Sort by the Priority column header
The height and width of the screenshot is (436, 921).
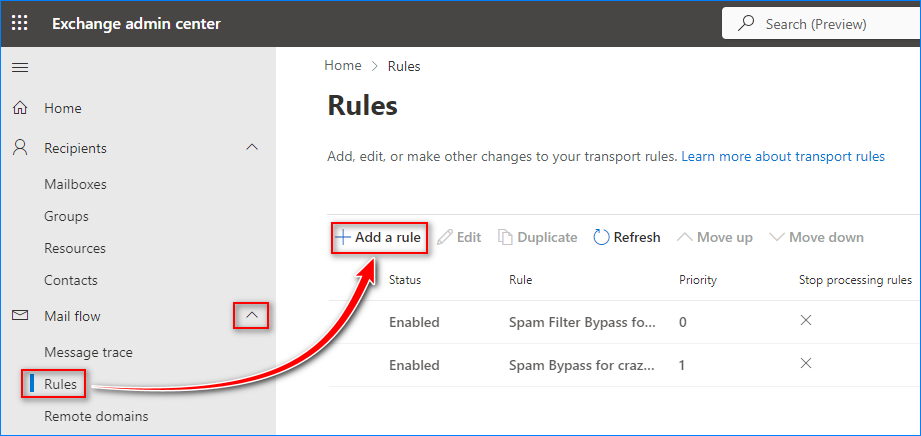click(698, 280)
